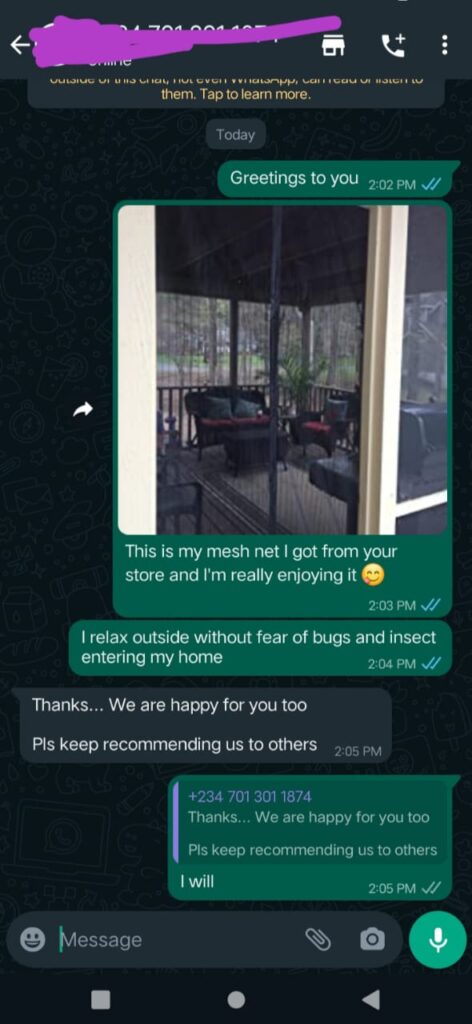This screenshot has width=472, height=1024.
Task: Tap the Android circle home button
Action: pos(236,999)
